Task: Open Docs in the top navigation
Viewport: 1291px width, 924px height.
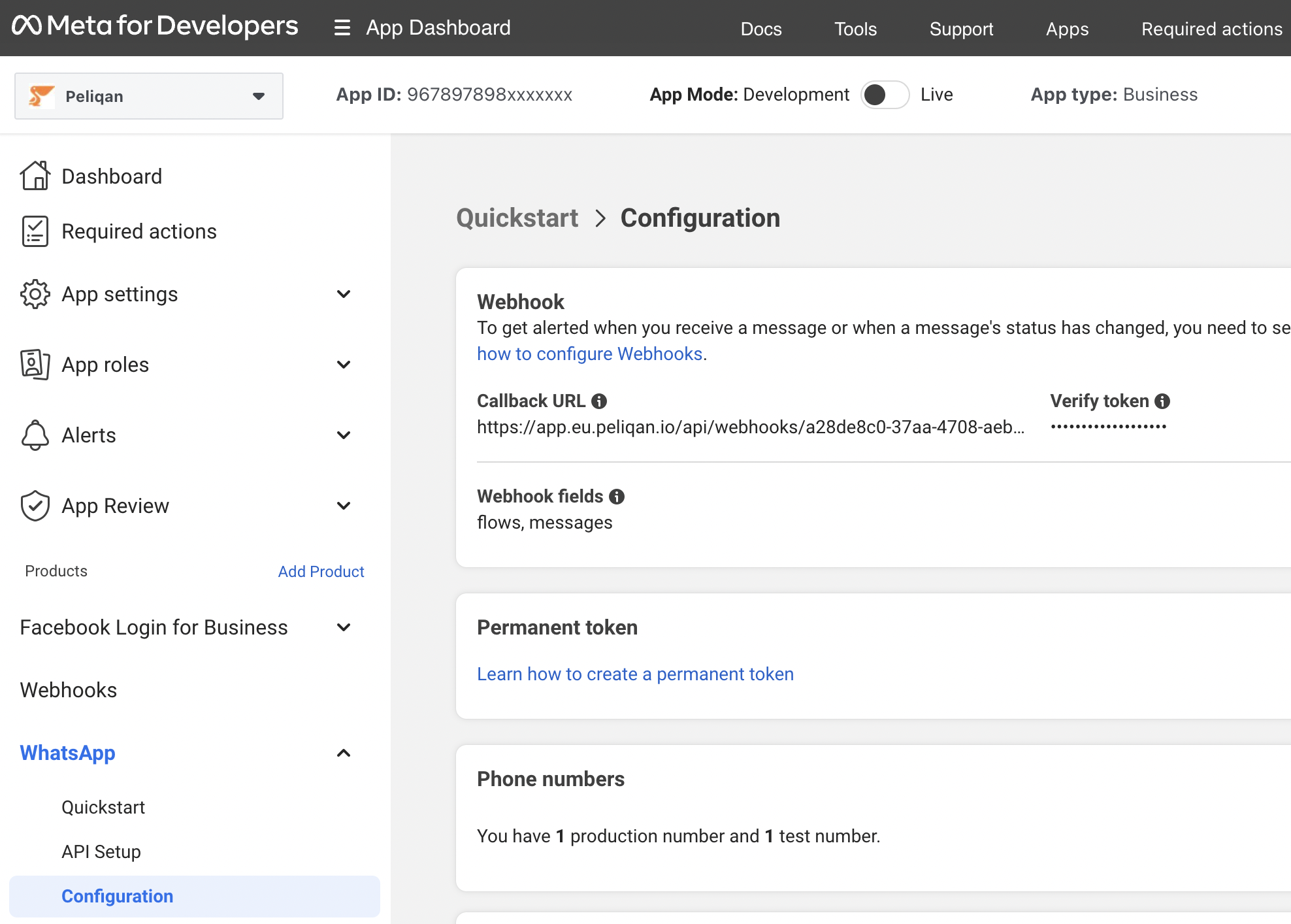Action: [x=761, y=29]
